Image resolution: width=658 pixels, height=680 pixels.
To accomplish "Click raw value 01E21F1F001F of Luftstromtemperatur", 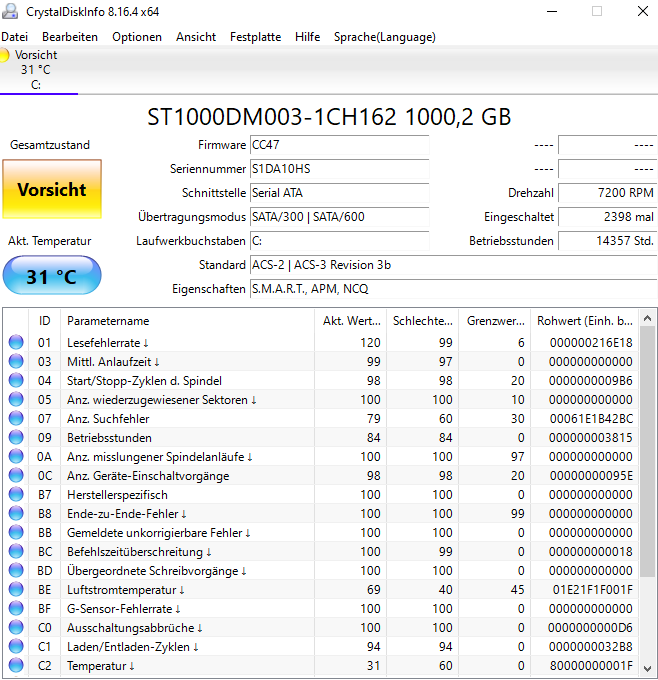I will [x=593, y=590].
